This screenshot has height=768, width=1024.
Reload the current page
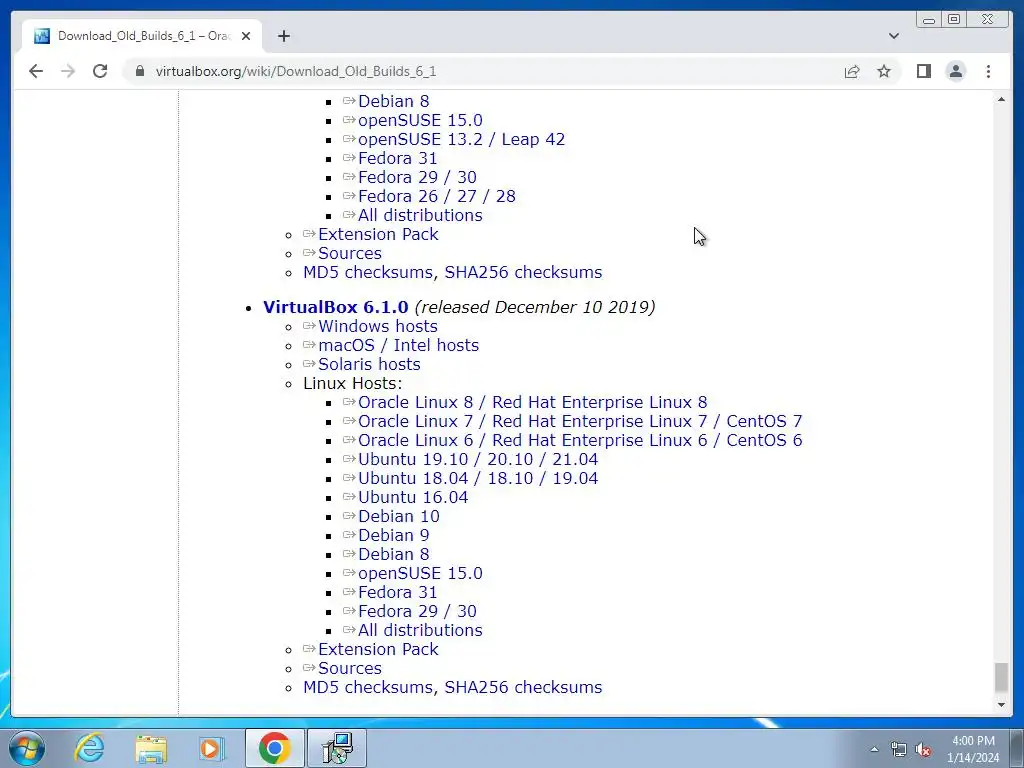pyautogui.click(x=100, y=71)
